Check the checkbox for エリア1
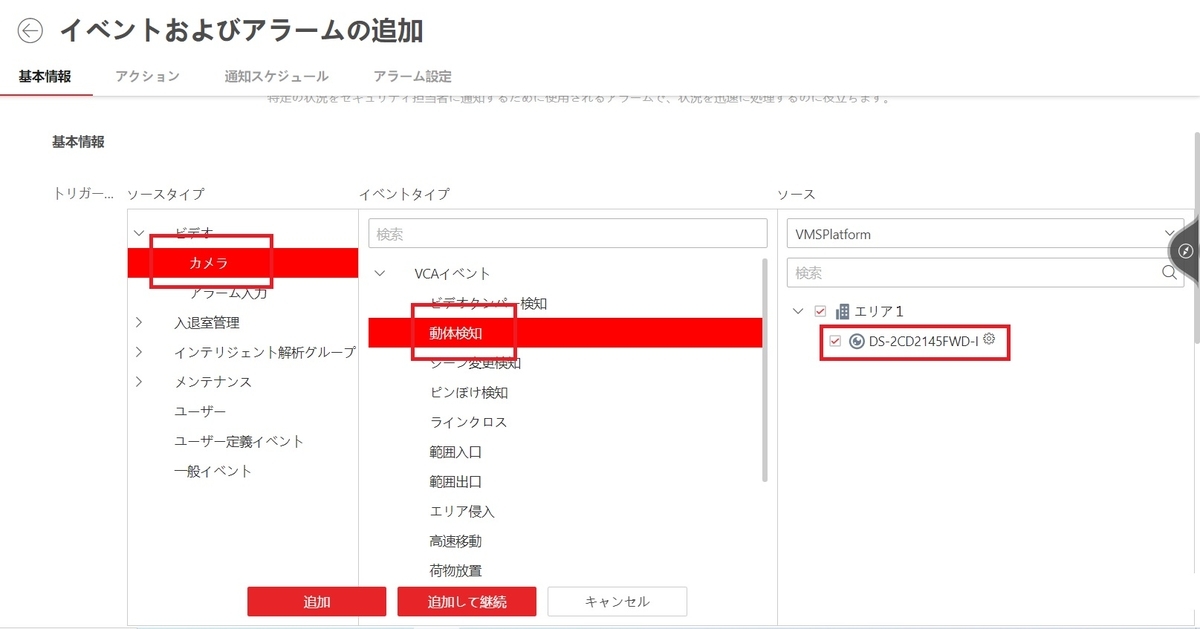Image resolution: width=1200 pixels, height=629 pixels. click(818, 310)
